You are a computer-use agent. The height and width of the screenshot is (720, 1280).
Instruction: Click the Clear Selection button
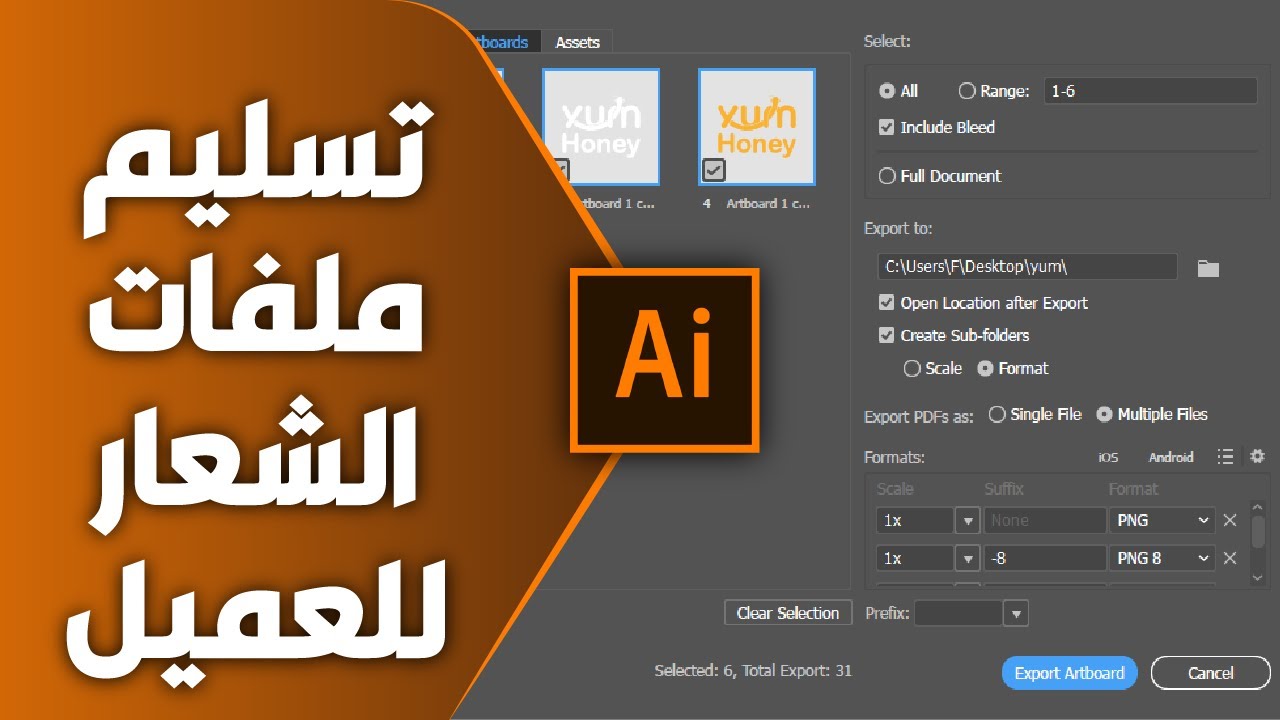point(788,613)
